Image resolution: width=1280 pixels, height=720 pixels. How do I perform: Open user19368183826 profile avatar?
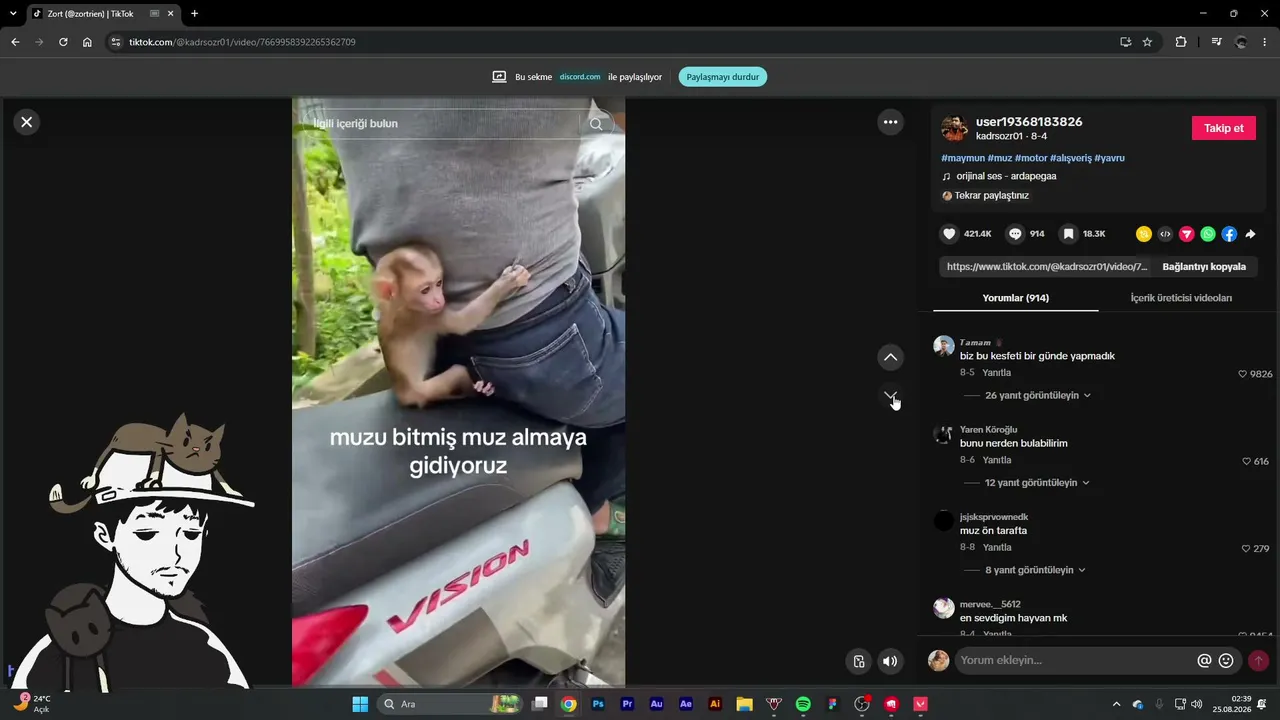(954, 128)
